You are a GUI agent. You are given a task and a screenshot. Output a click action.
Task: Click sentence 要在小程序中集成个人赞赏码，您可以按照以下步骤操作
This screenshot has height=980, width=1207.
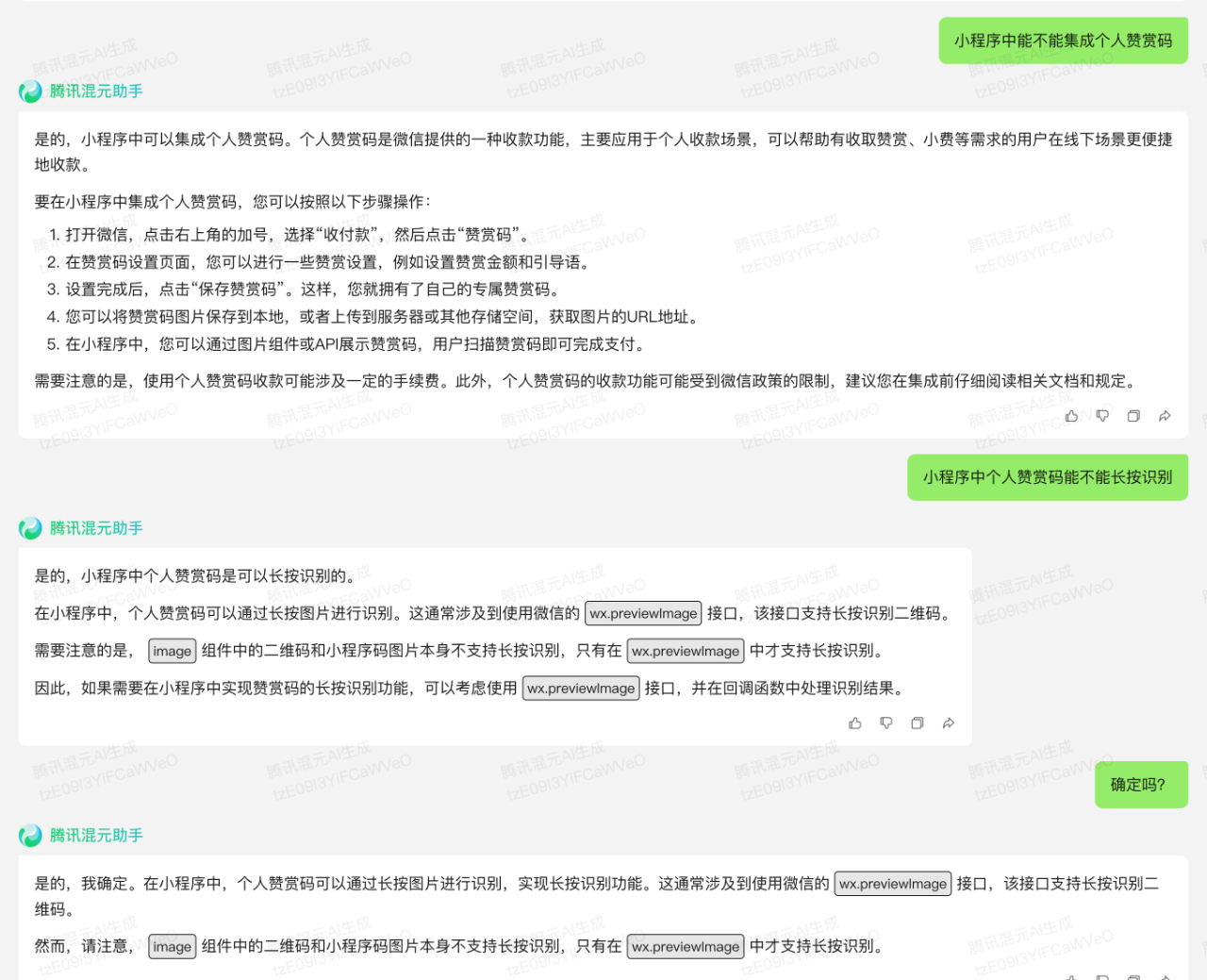[x=233, y=202]
